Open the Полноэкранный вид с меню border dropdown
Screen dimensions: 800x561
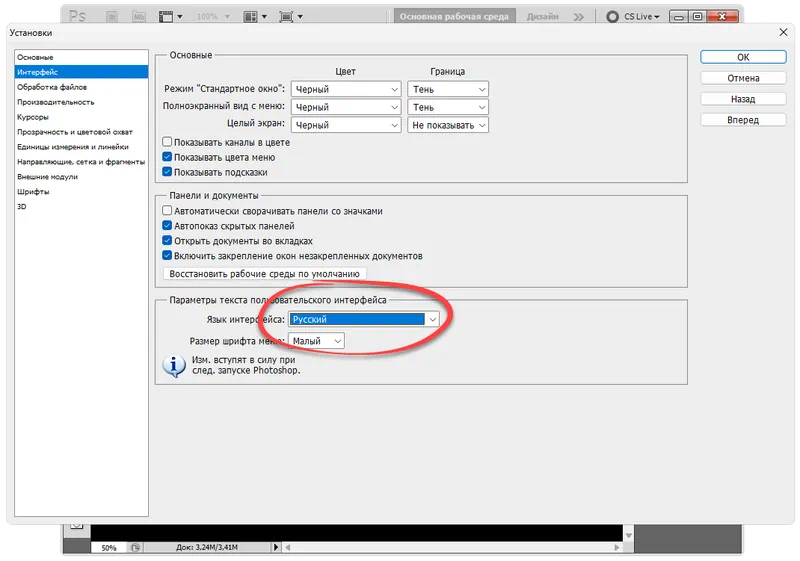click(x=448, y=107)
